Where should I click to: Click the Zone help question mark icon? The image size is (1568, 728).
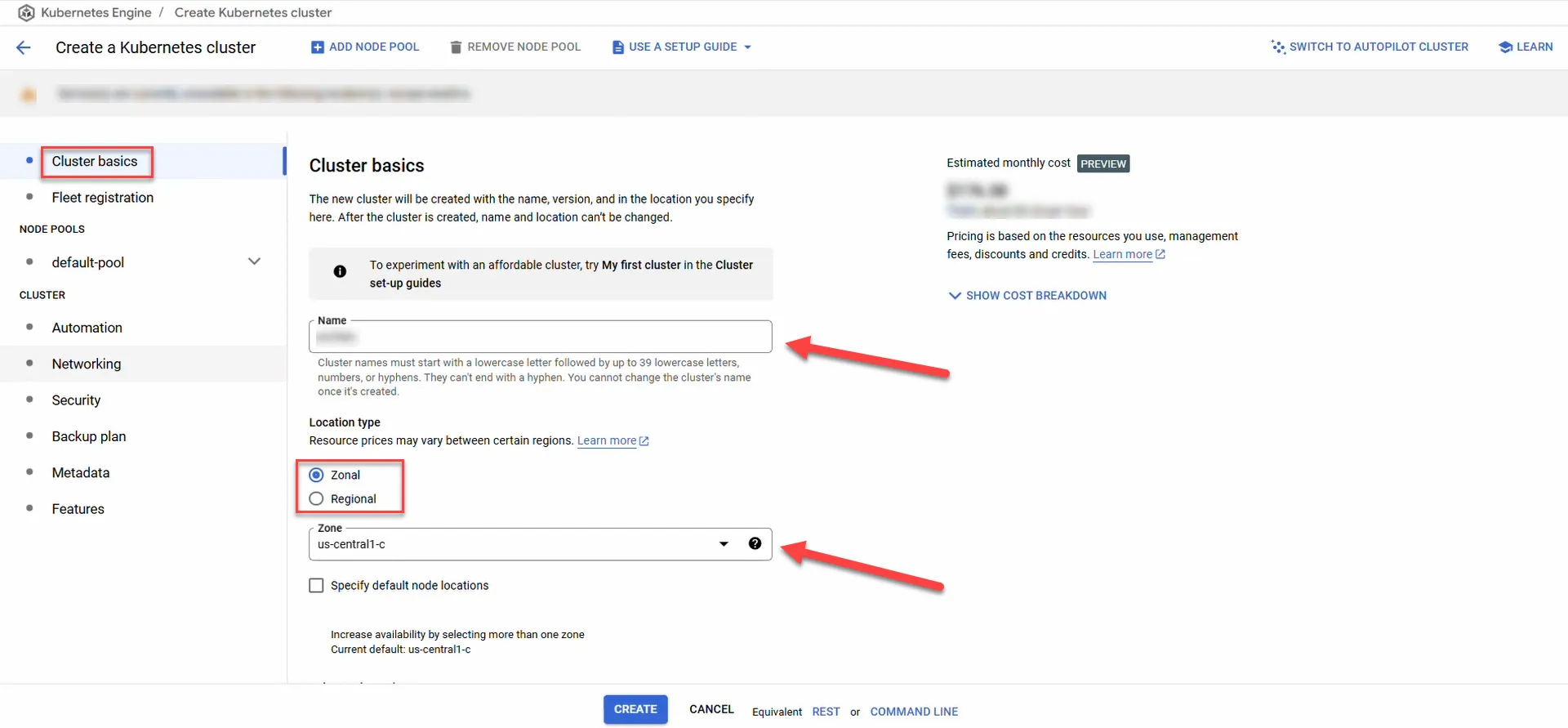755,543
